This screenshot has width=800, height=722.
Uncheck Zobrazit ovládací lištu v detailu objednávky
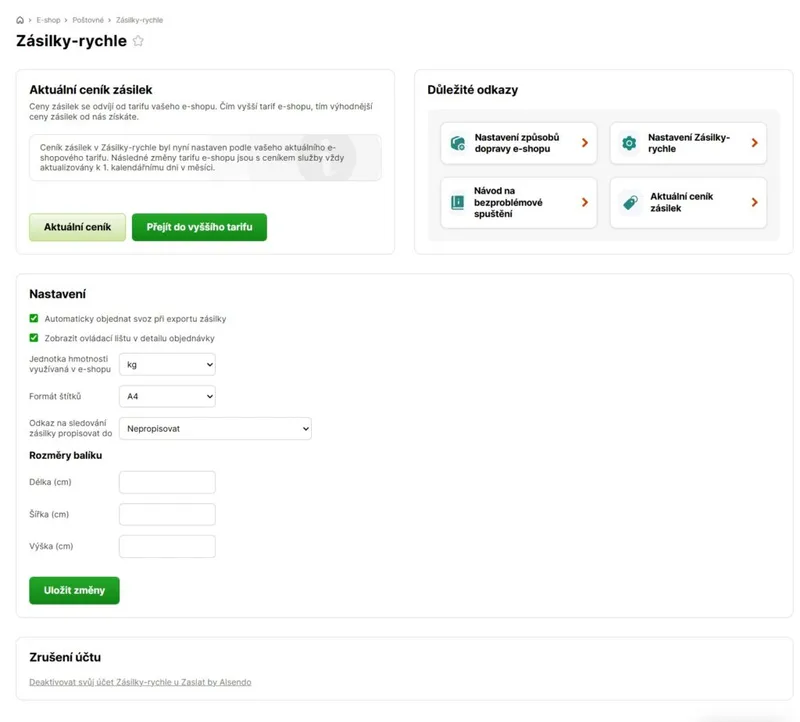point(34,338)
